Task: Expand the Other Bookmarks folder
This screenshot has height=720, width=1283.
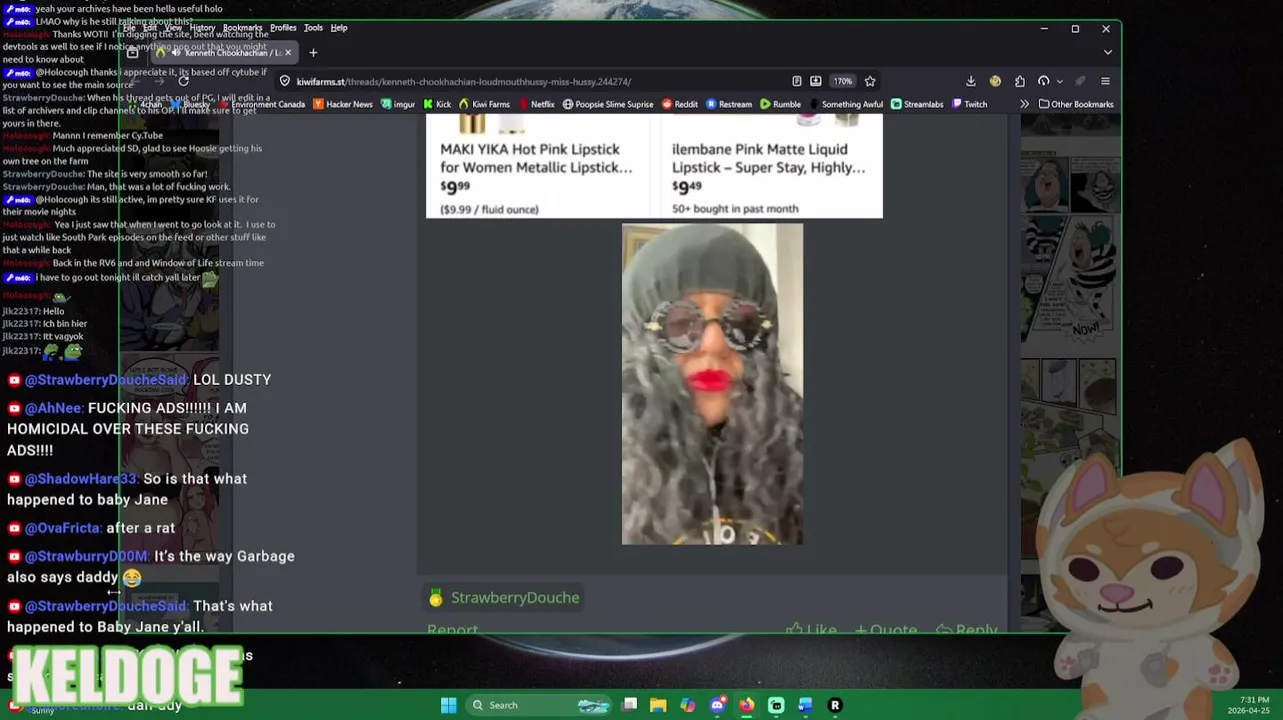Action: (x=1076, y=104)
